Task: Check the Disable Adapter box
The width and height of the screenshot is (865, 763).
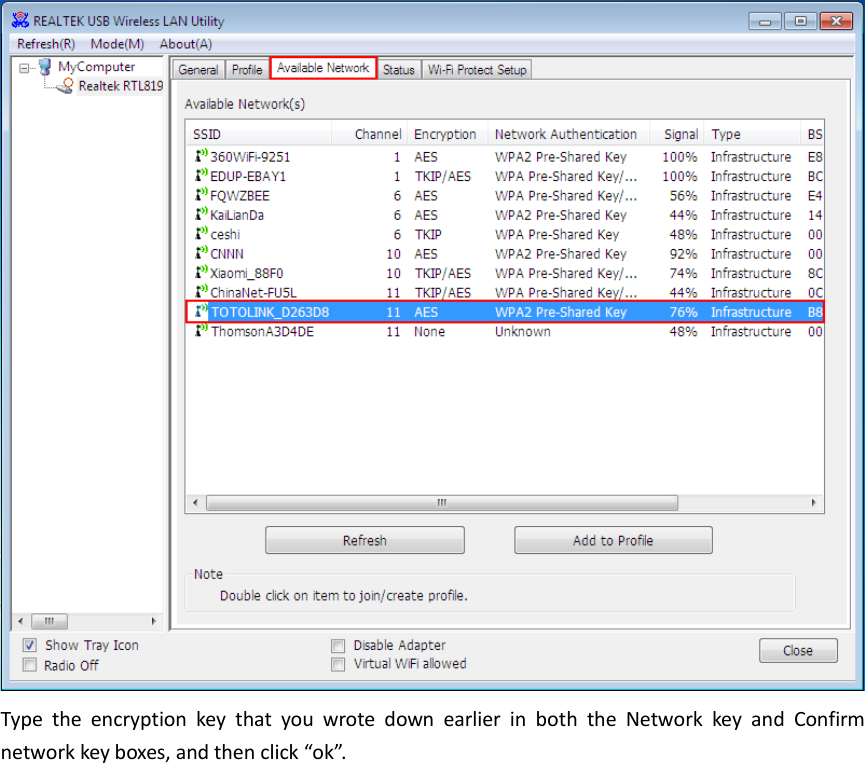Action: pos(338,645)
